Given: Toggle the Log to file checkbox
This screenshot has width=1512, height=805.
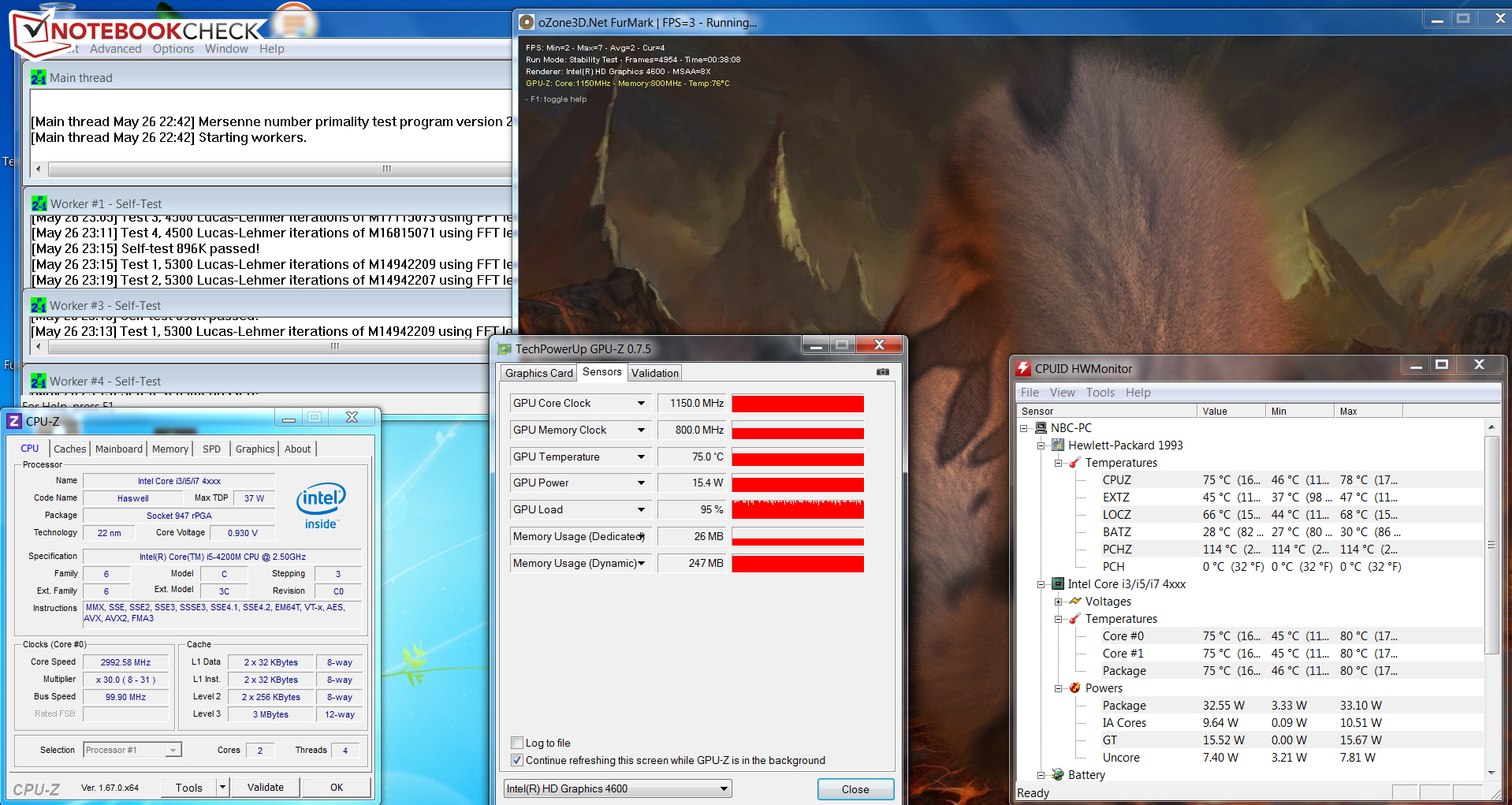Looking at the screenshot, I should tap(517, 743).
